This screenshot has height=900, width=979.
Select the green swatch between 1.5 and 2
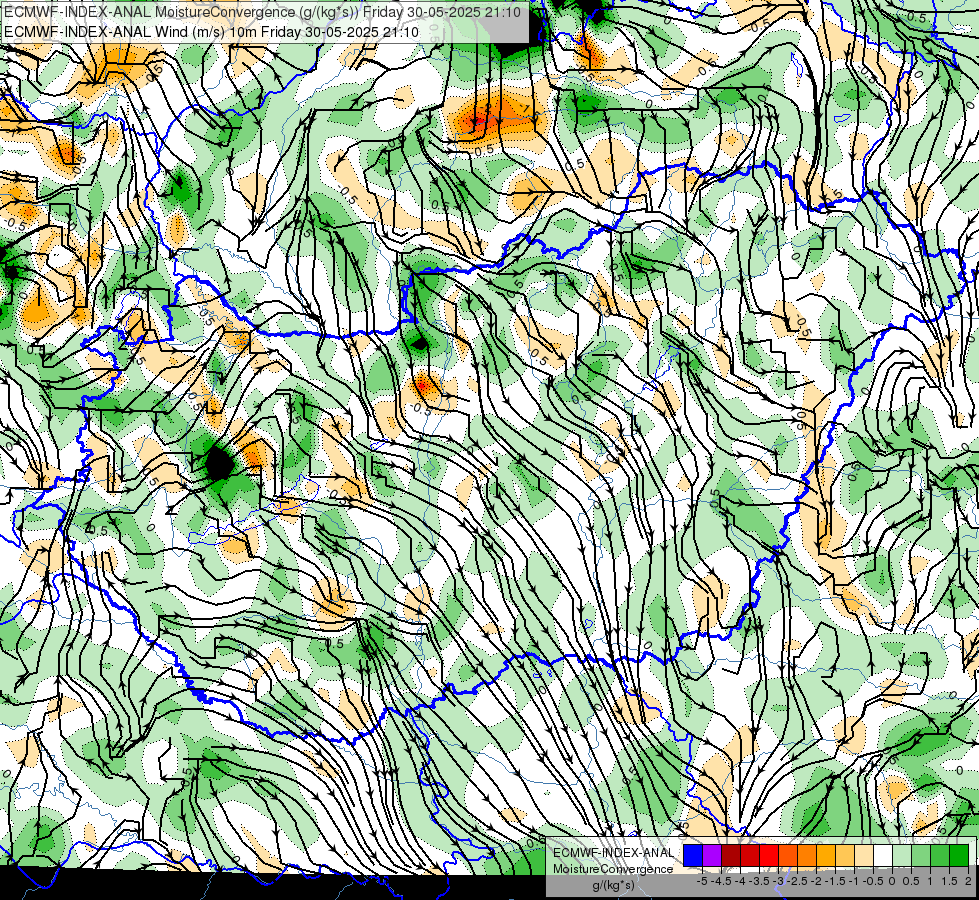pyautogui.click(x=940, y=856)
